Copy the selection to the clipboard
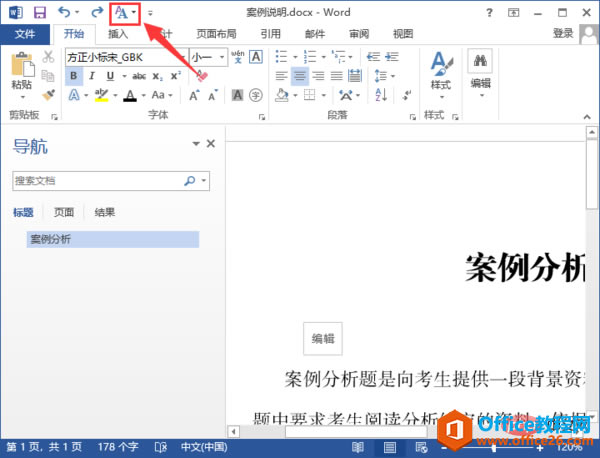This screenshot has width=600, height=458. pos(48,76)
